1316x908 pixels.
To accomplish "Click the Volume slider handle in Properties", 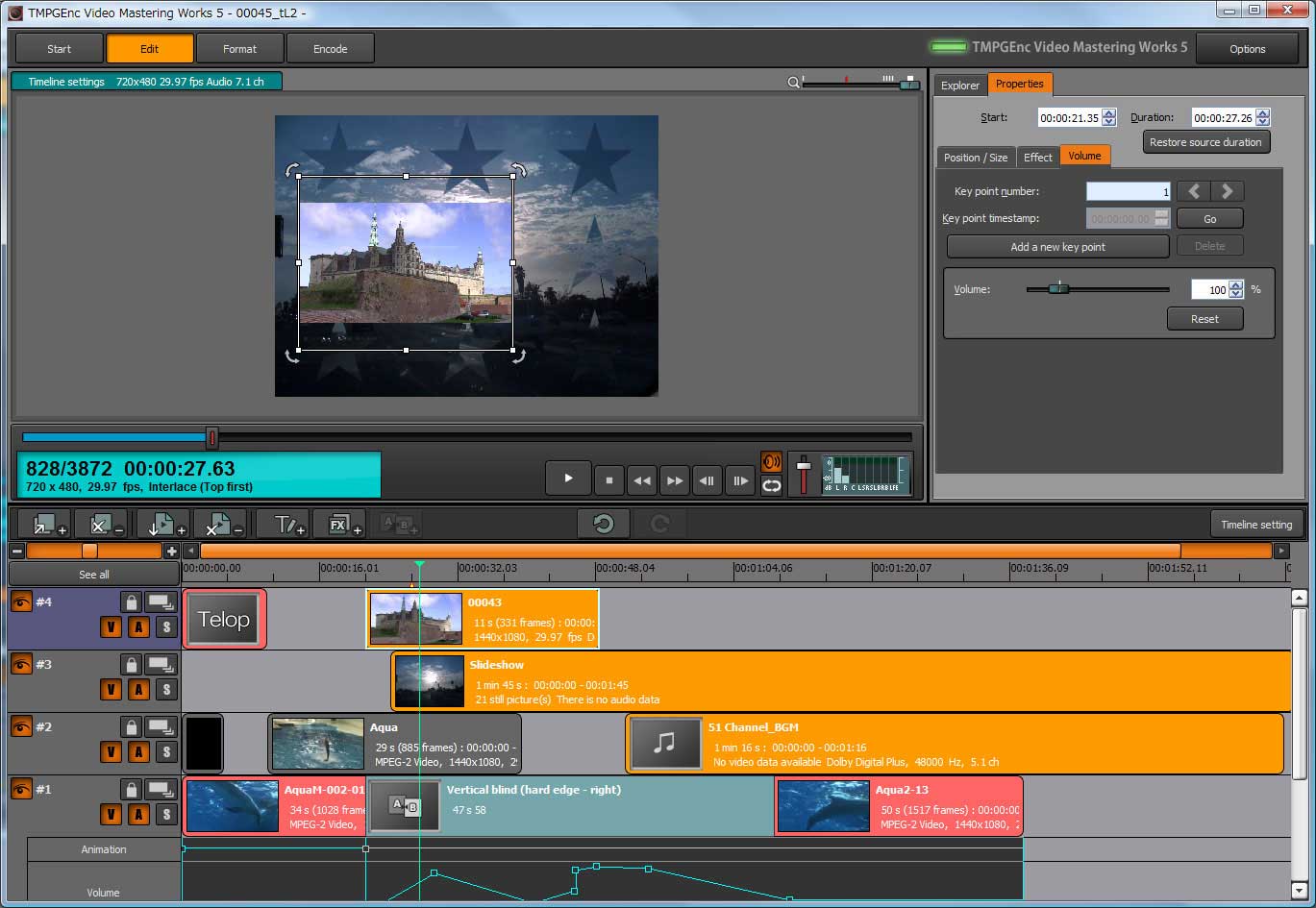I will tap(1058, 288).
